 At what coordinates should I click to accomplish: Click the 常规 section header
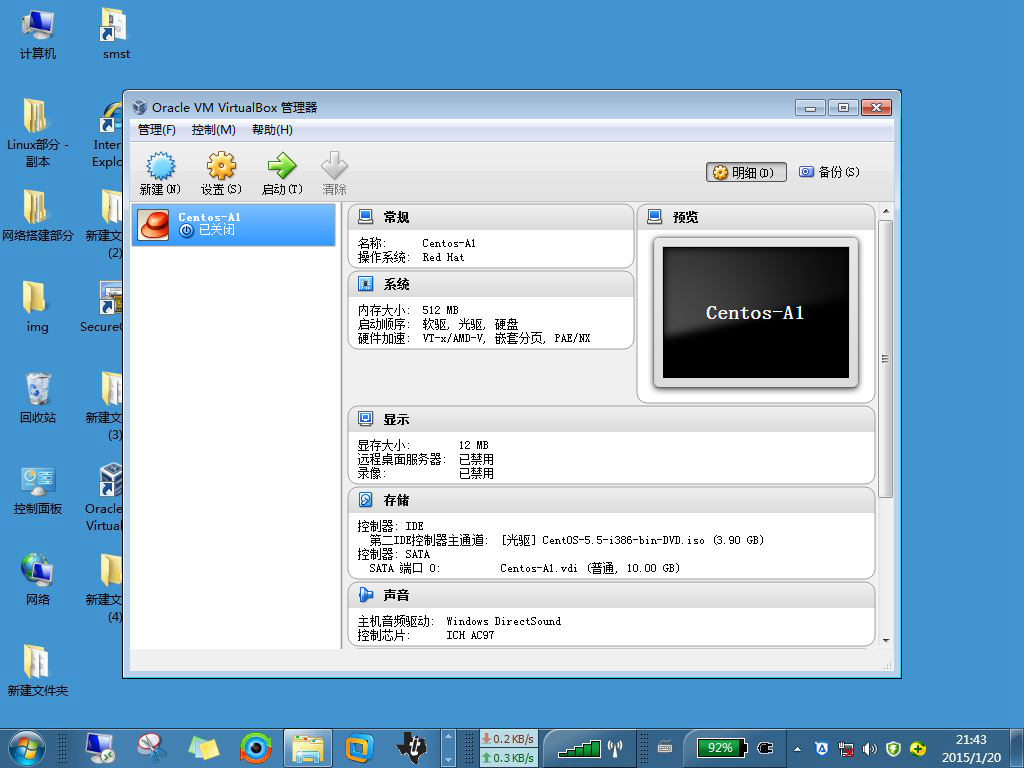coord(491,217)
